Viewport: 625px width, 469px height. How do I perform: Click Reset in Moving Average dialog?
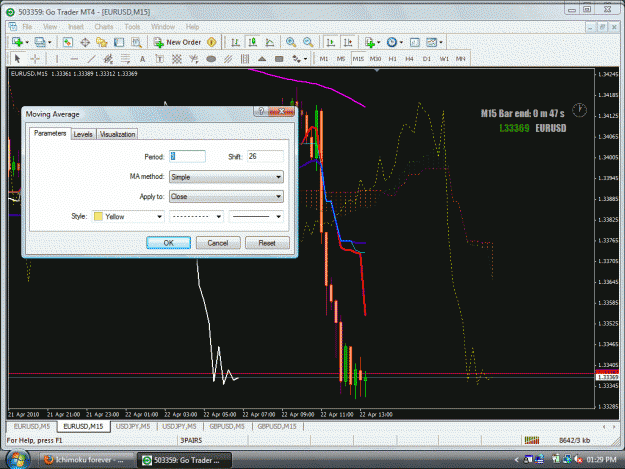pyautogui.click(x=267, y=243)
